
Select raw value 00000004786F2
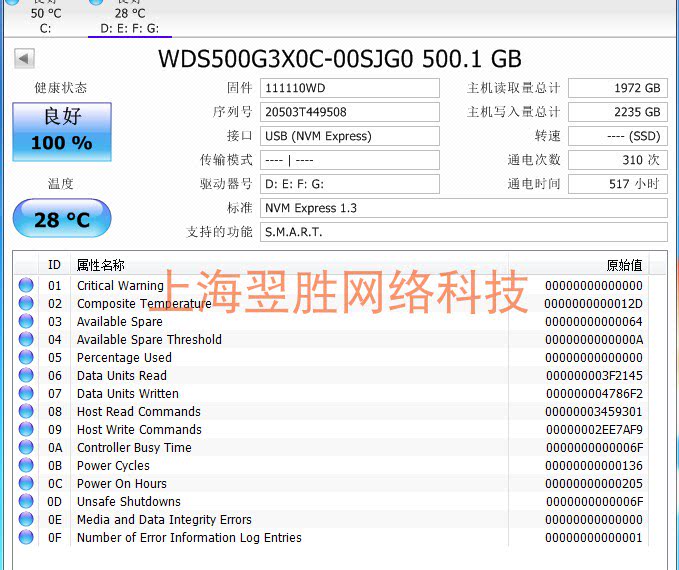594,394
